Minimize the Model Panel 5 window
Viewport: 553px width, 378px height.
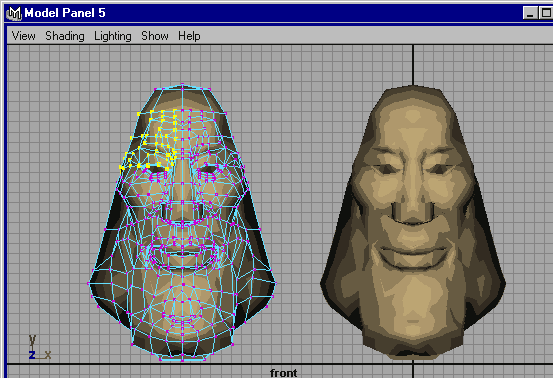[530, 13]
